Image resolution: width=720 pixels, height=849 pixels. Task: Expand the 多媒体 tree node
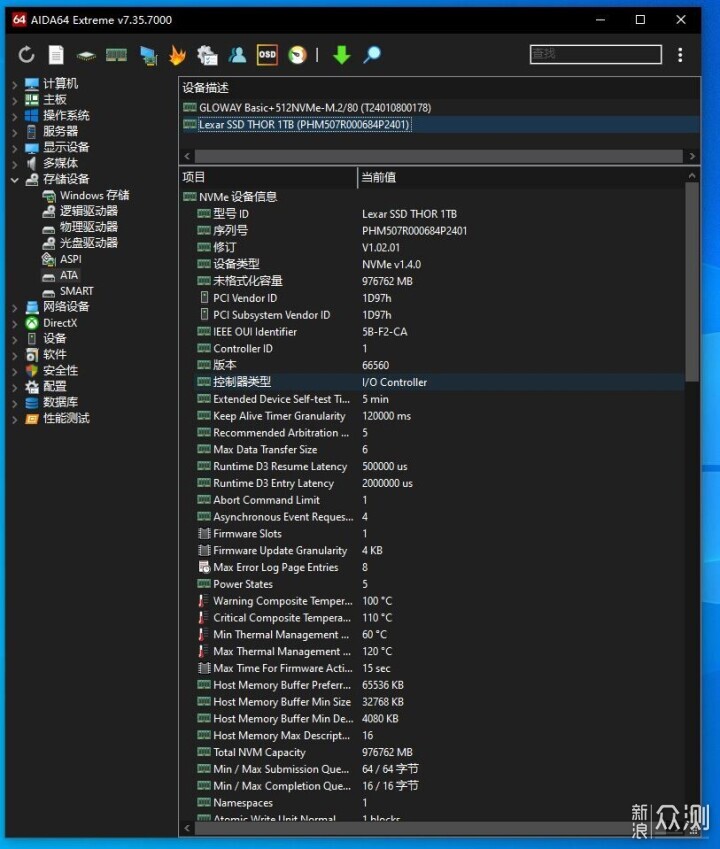tap(15, 164)
